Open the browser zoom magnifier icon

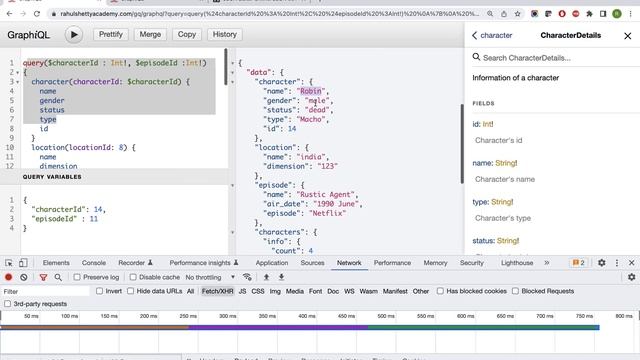490,14
